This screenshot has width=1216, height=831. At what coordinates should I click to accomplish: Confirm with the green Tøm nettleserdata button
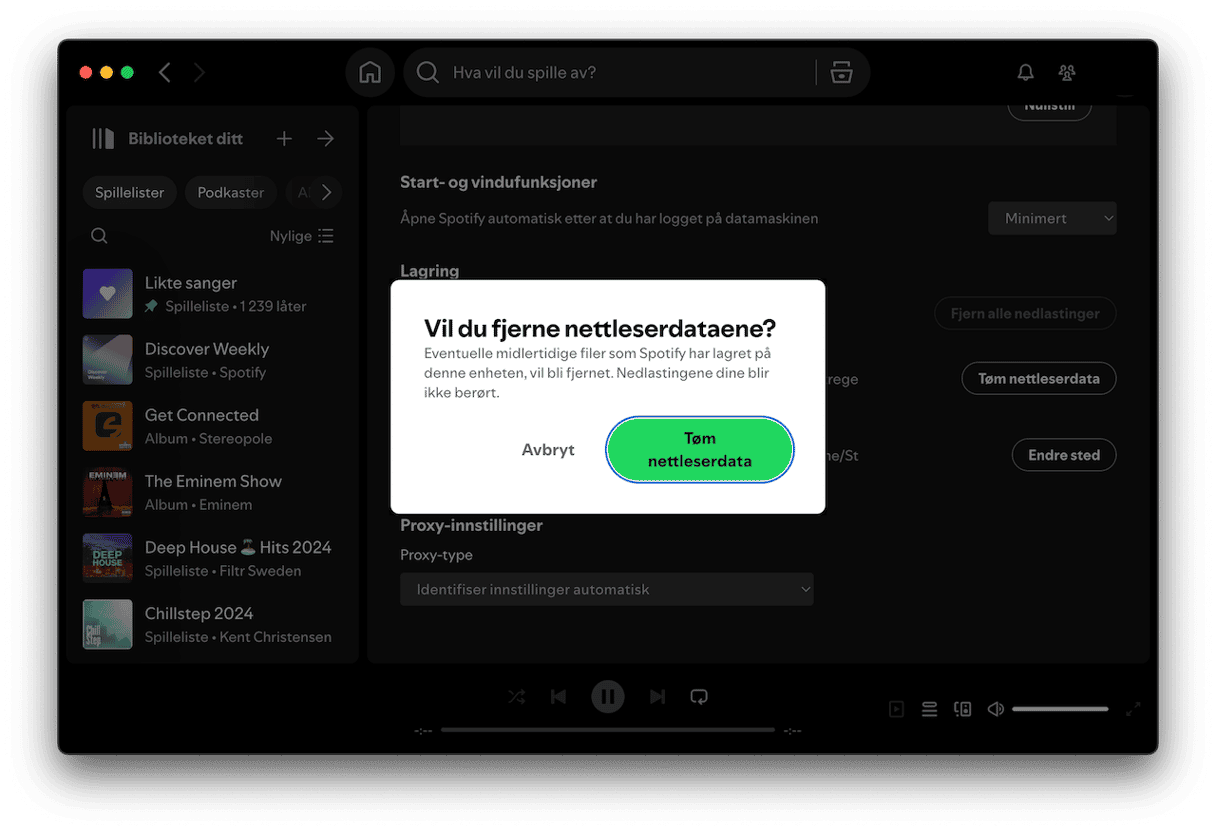700,450
